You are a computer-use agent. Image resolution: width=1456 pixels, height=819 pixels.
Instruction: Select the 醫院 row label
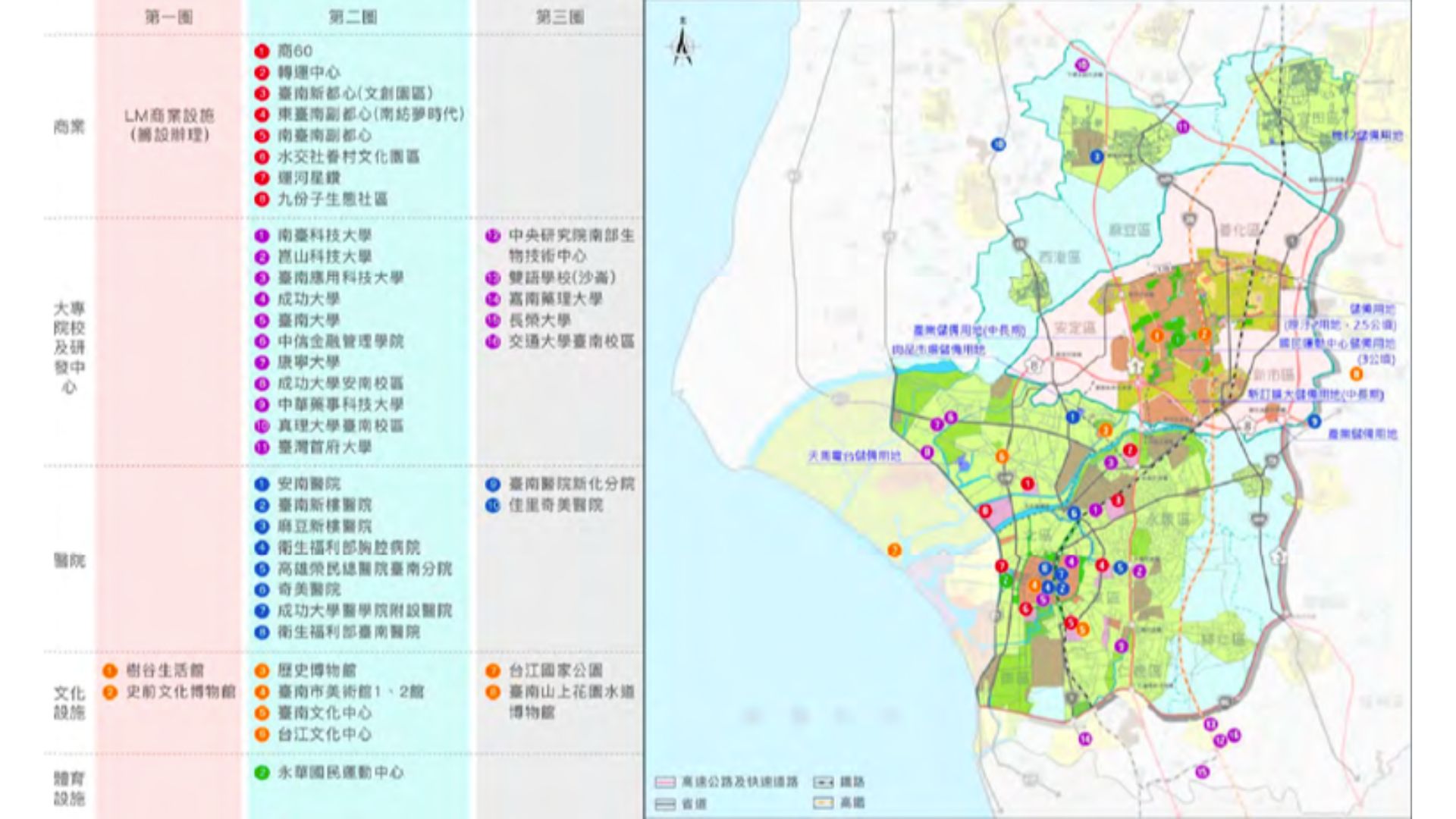(x=69, y=561)
